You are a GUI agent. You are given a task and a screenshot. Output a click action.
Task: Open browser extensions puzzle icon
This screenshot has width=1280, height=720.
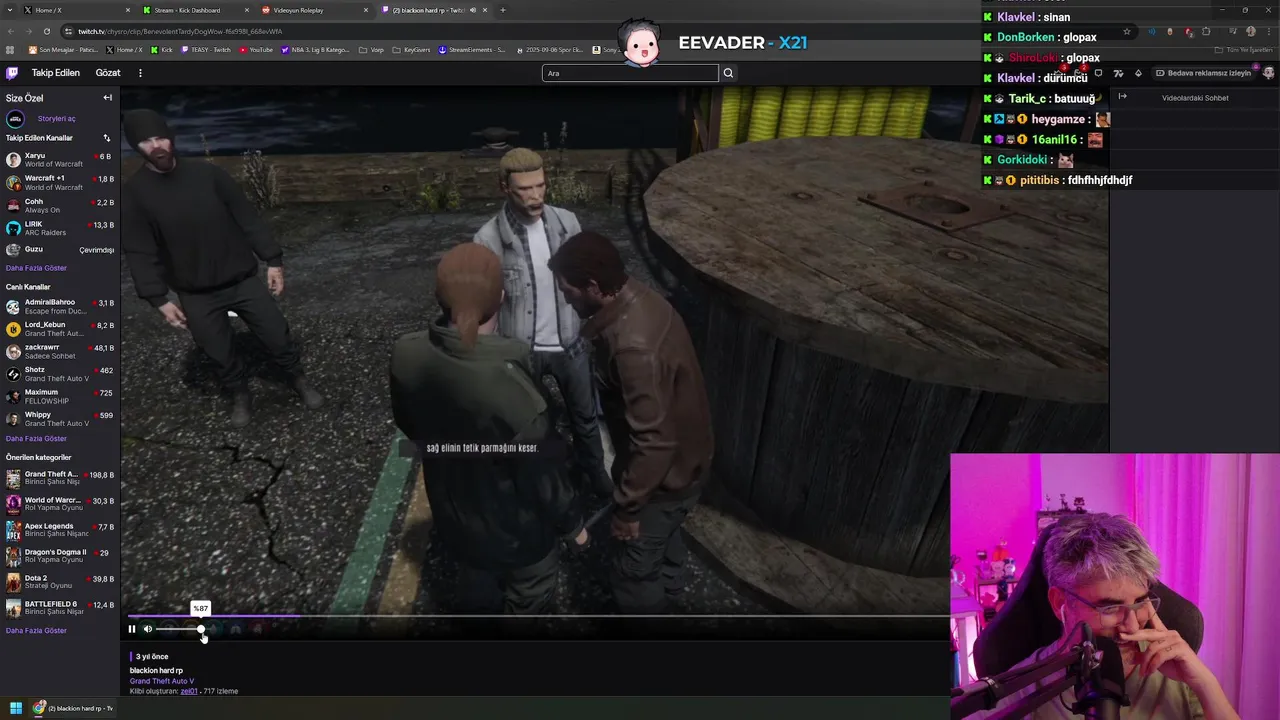click(1206, 31)
